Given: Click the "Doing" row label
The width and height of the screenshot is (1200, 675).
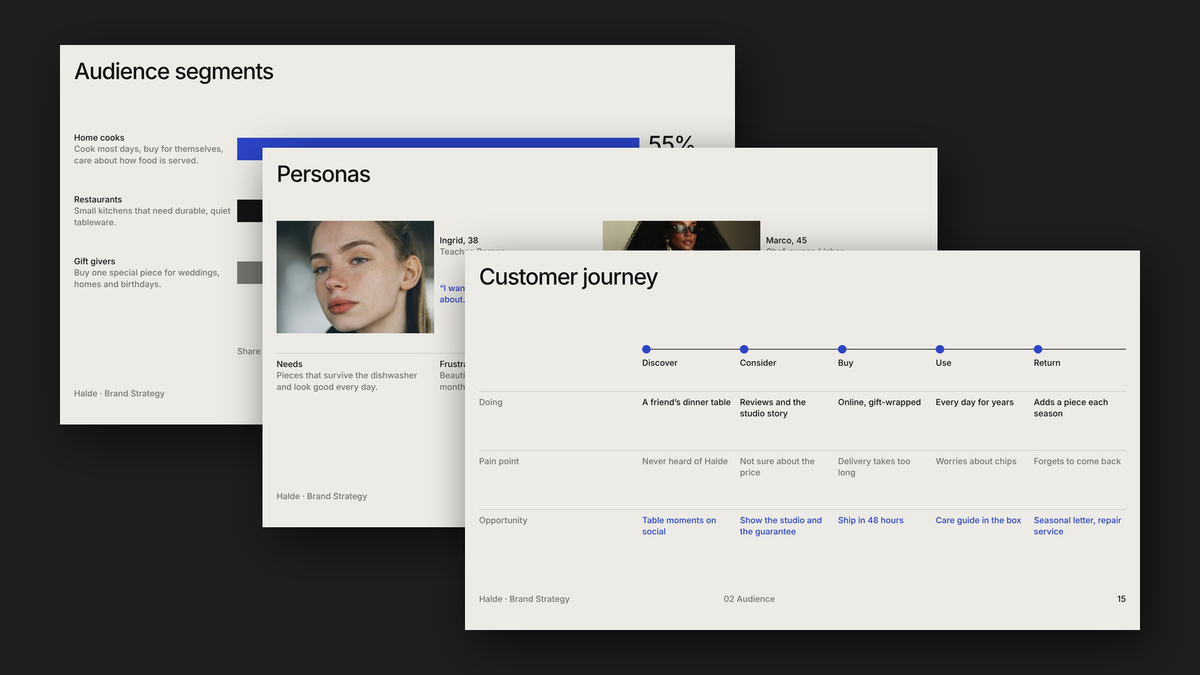Looking at the screenshot, I should point(491,402).
